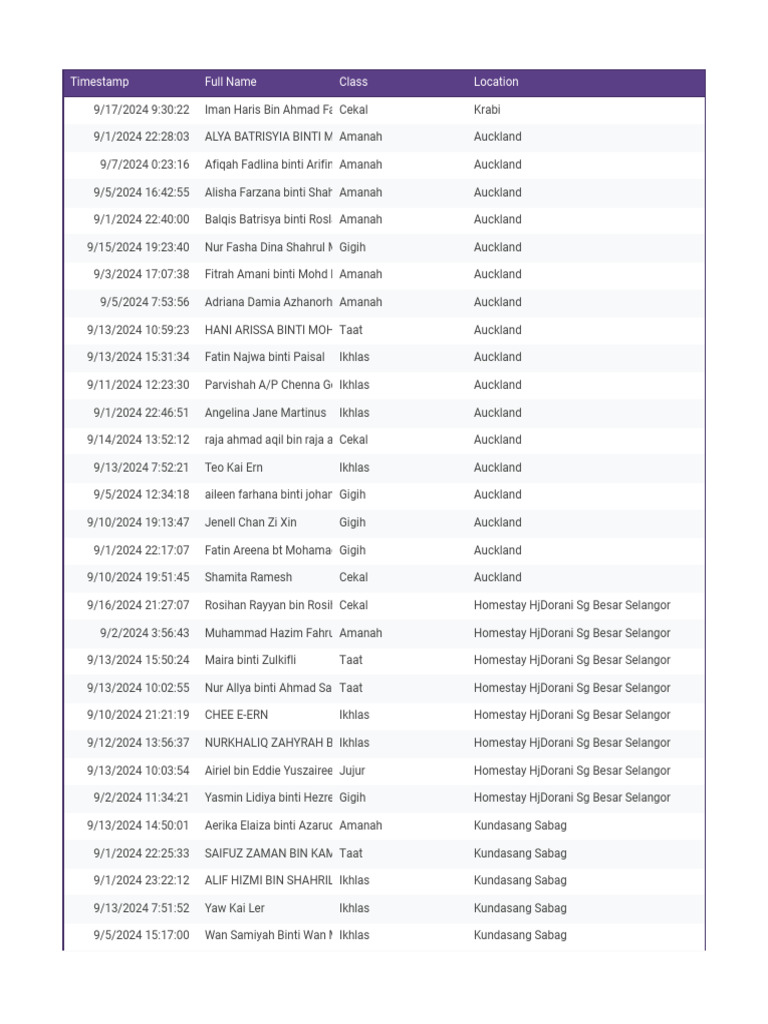Screen dimensions: 768x1024
Task: Click Jenell Chan Zi Xin name
Action: [x=251, y=522]
